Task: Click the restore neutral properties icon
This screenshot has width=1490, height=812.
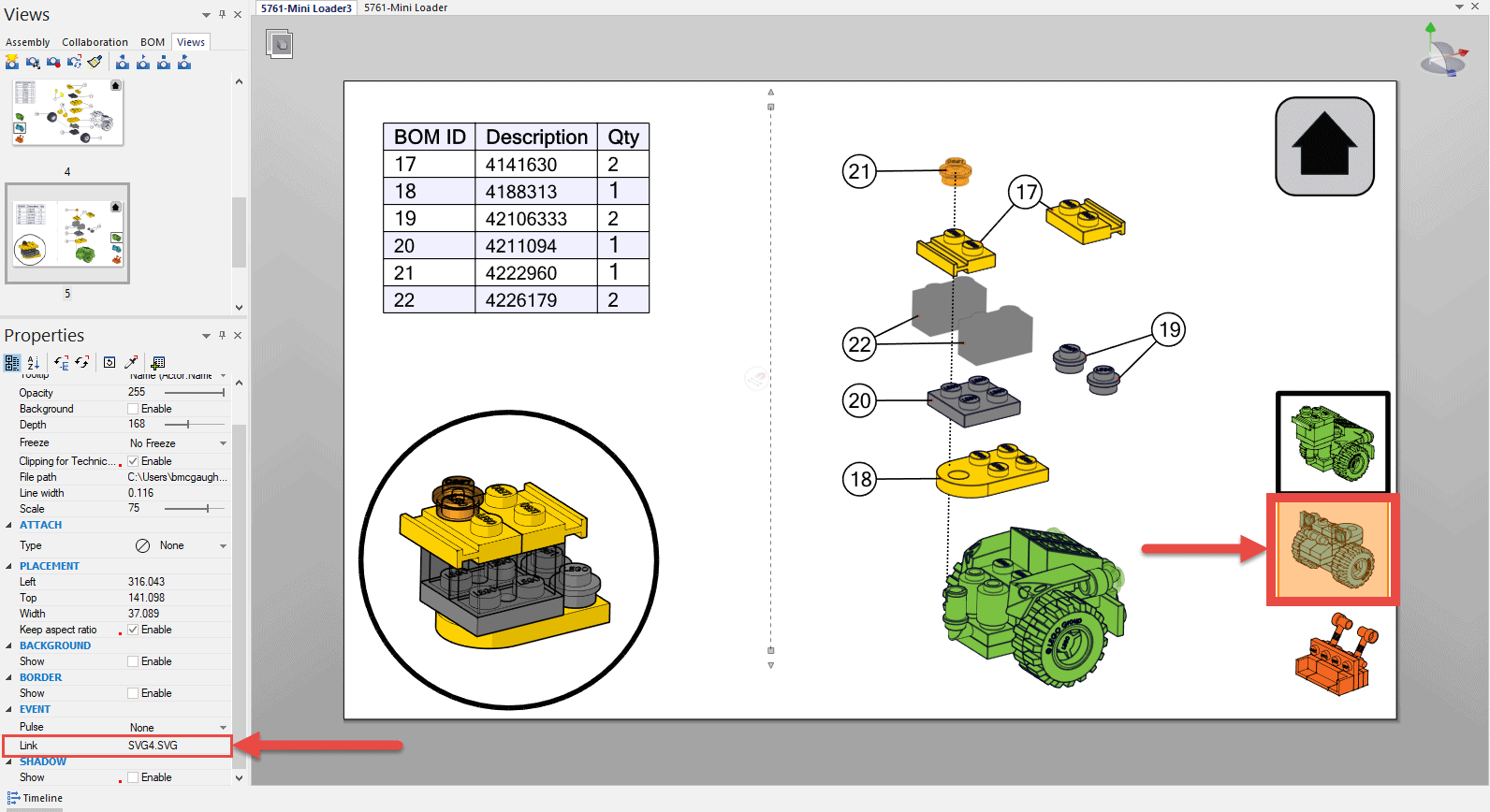Action: [x=110, y=362]
